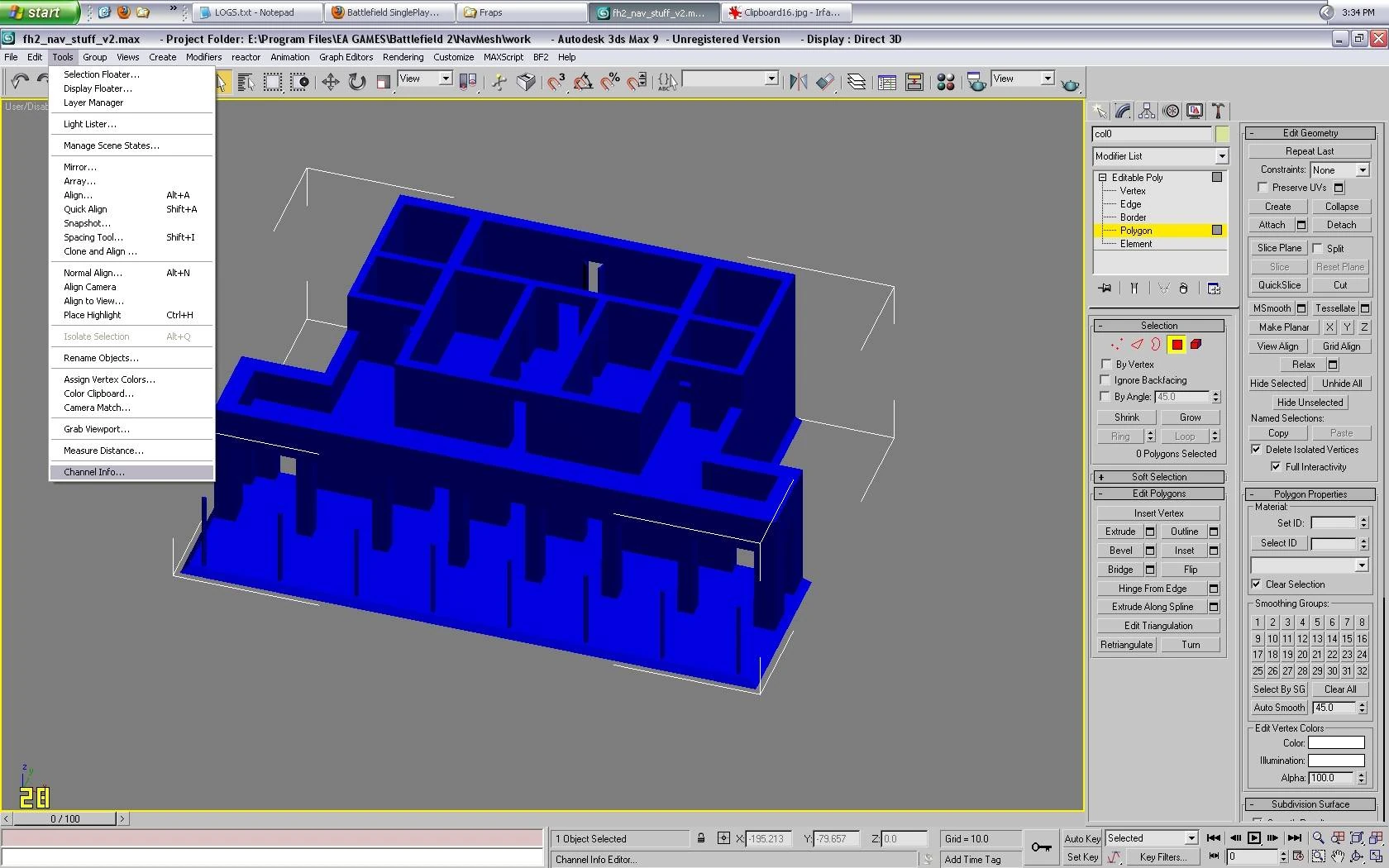Screen dimensions: 1389x868
Task: Activate the Rotate tool icon
Action: click(x=357, y=82)
